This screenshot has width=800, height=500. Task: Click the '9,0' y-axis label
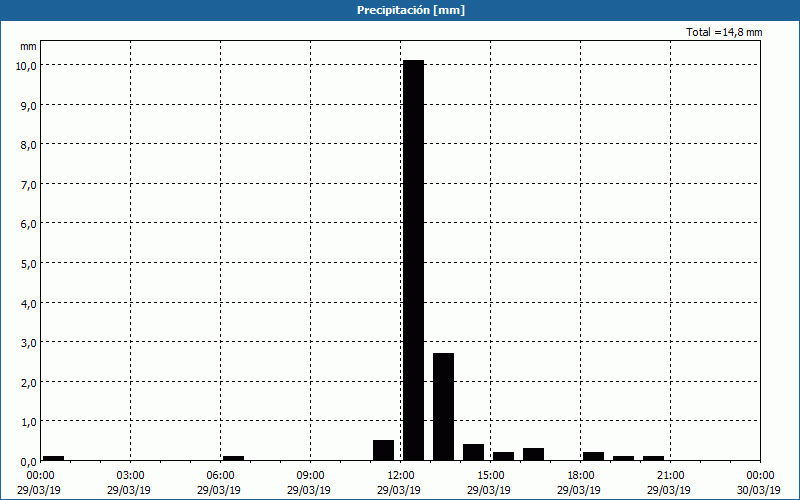coord(29,106)
